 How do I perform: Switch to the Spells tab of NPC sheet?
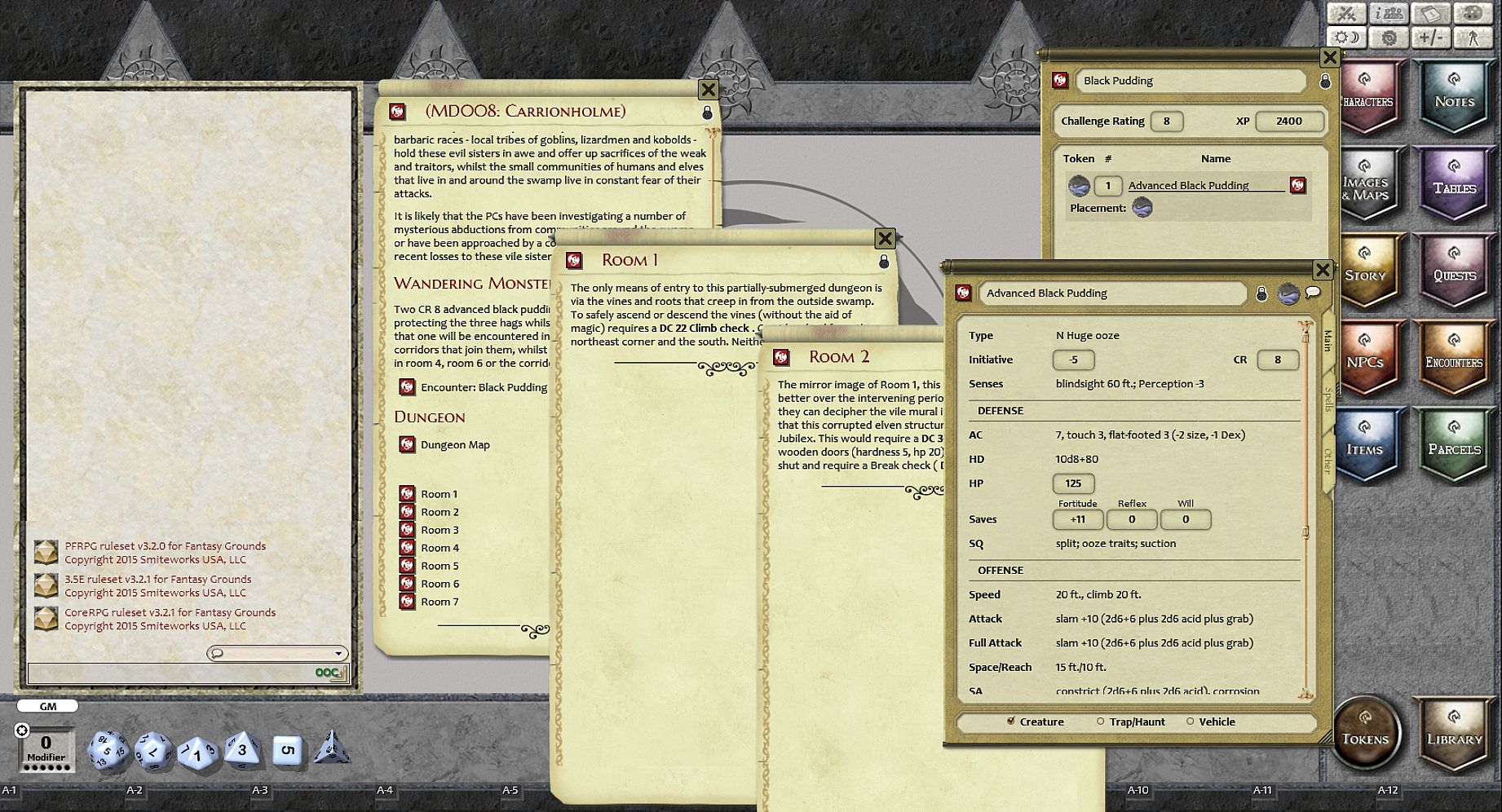tap(1328, 399)
